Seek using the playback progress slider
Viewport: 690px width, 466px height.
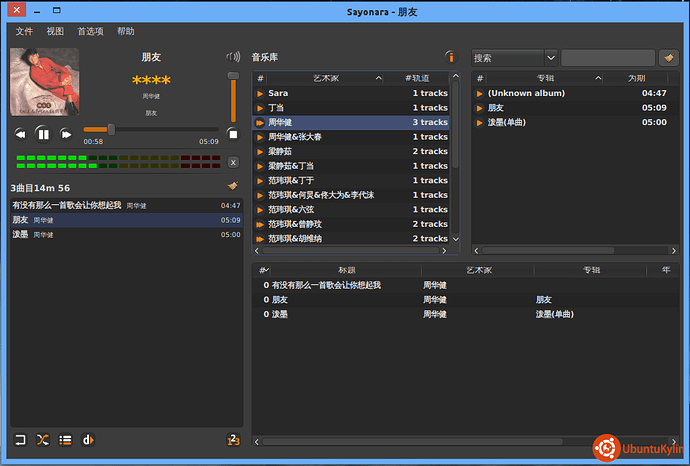151,129
